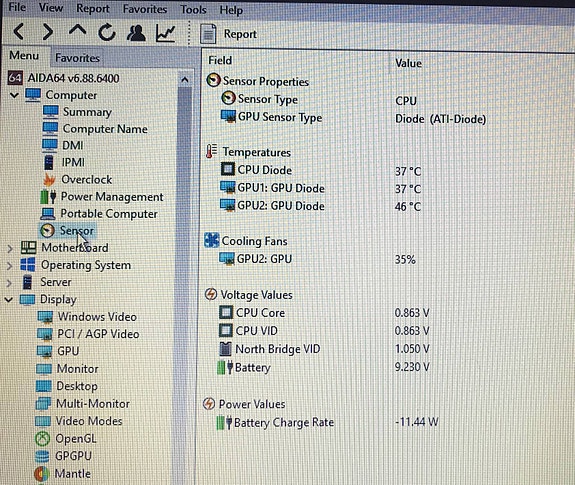Viewport: 575px width, 485px height.
Task: Open the Graph chart toolbar icon
Action: point(165,33)
